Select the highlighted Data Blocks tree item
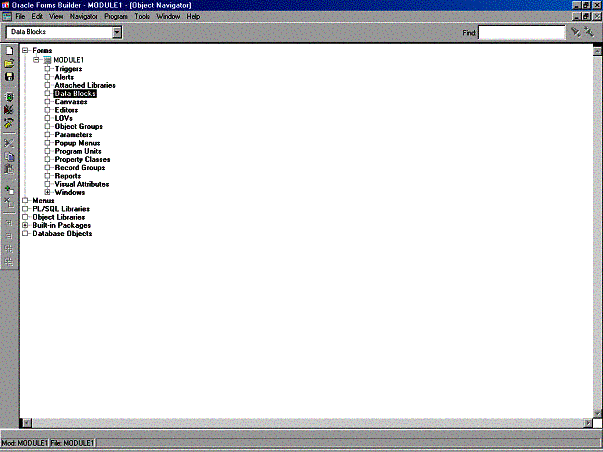603x452 pixels. tap(75, 93)
